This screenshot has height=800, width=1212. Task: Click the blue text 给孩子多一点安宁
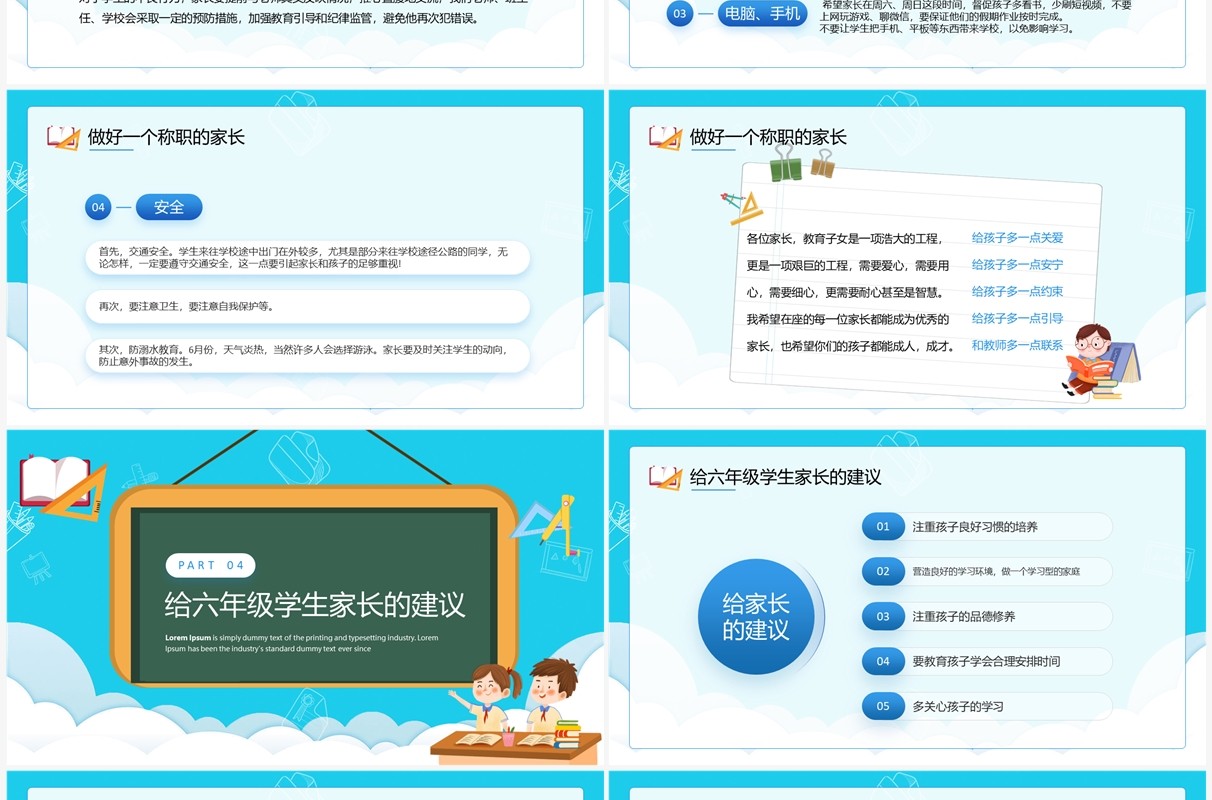click(x=1017, y=265)
